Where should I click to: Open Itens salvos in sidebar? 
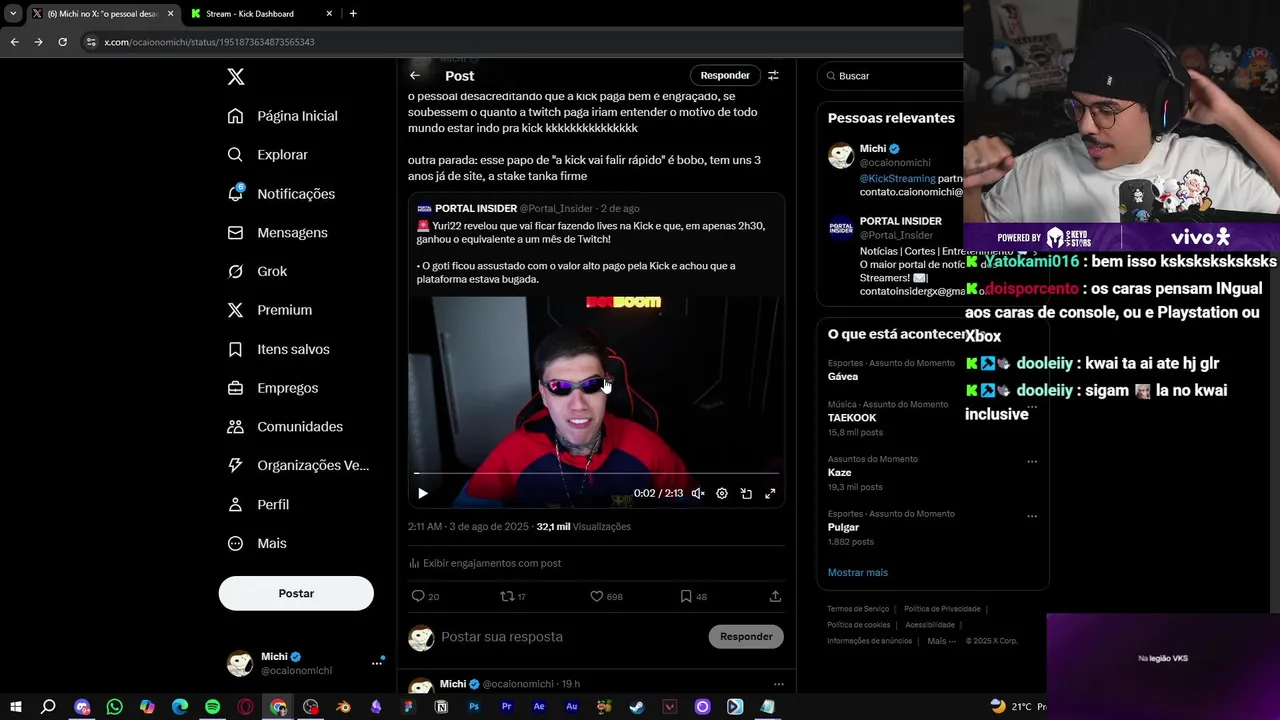click(278, 349)
